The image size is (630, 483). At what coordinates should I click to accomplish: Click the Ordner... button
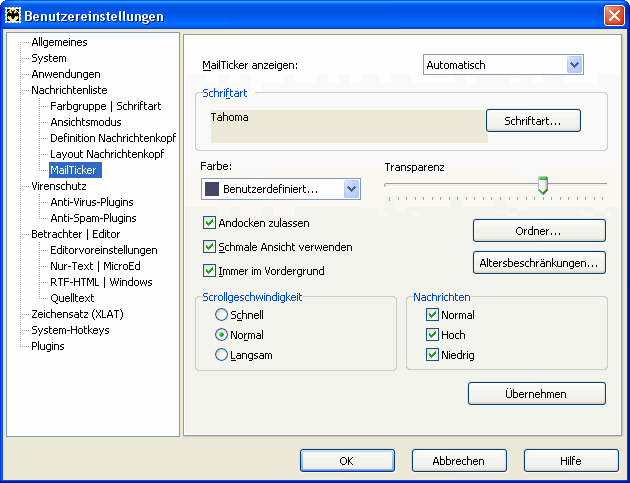click(539, 231)
